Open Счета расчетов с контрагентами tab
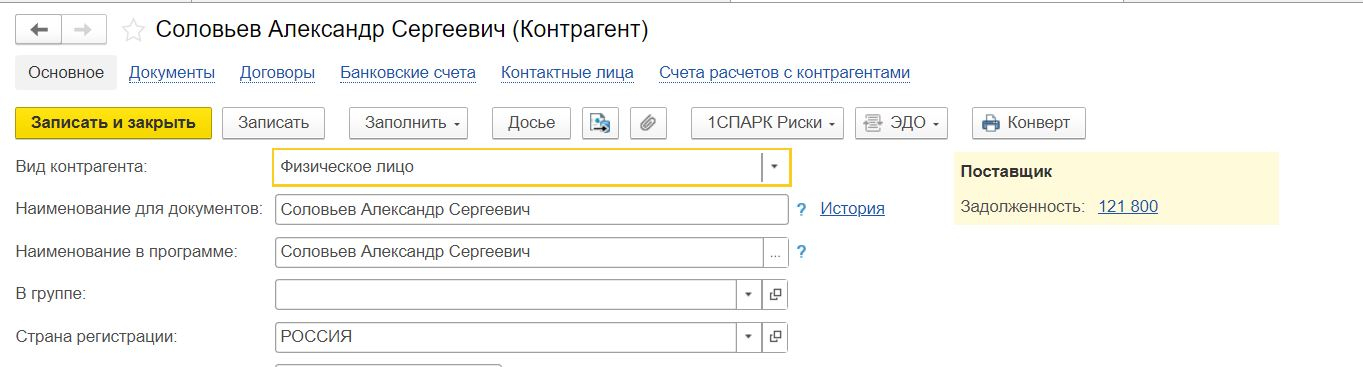Viewport: 1363px width, 367px height. 784,72
